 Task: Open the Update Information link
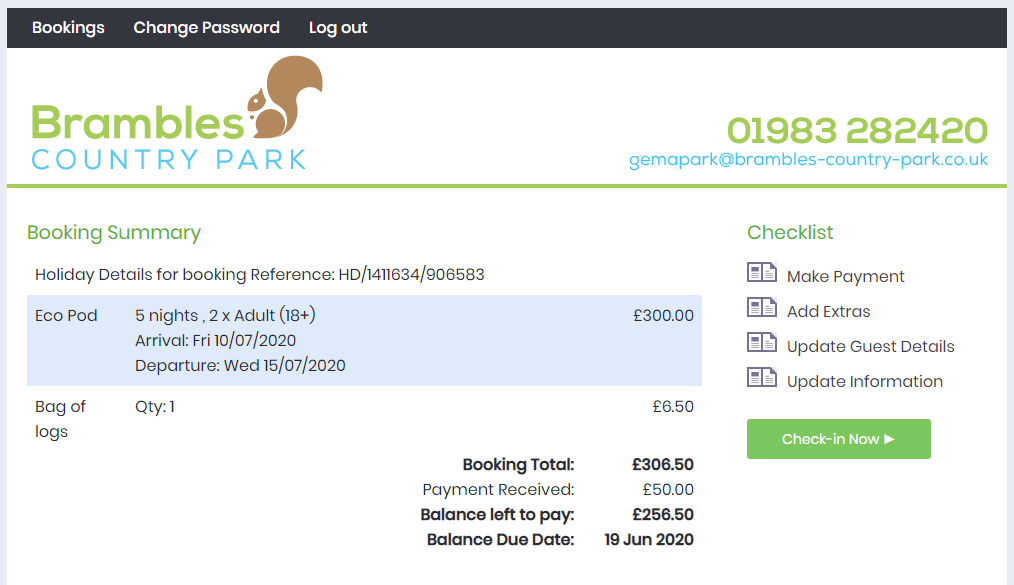tap(864, 382)
